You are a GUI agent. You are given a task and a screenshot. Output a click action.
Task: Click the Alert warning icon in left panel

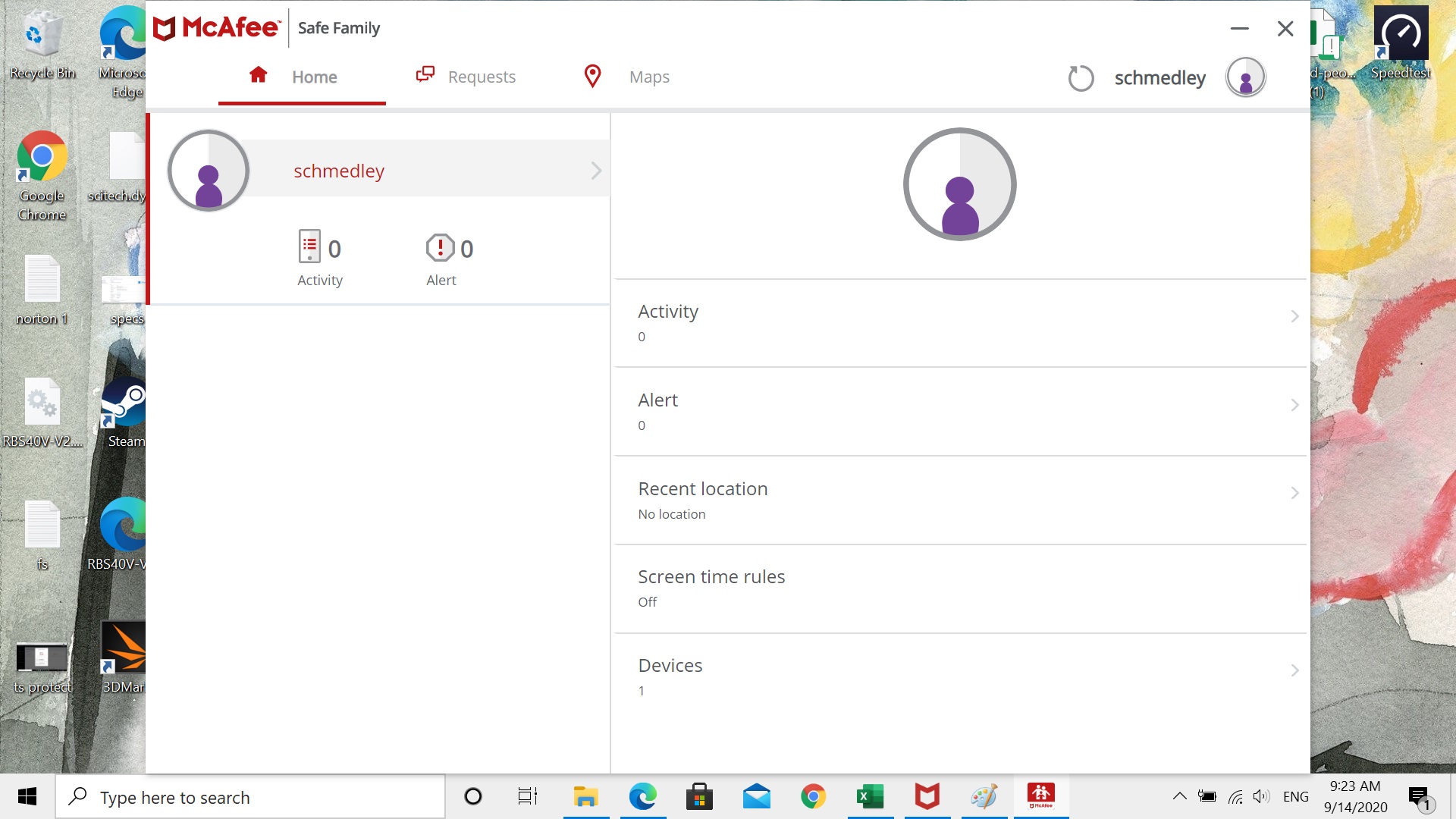click(x=438, y=248)
